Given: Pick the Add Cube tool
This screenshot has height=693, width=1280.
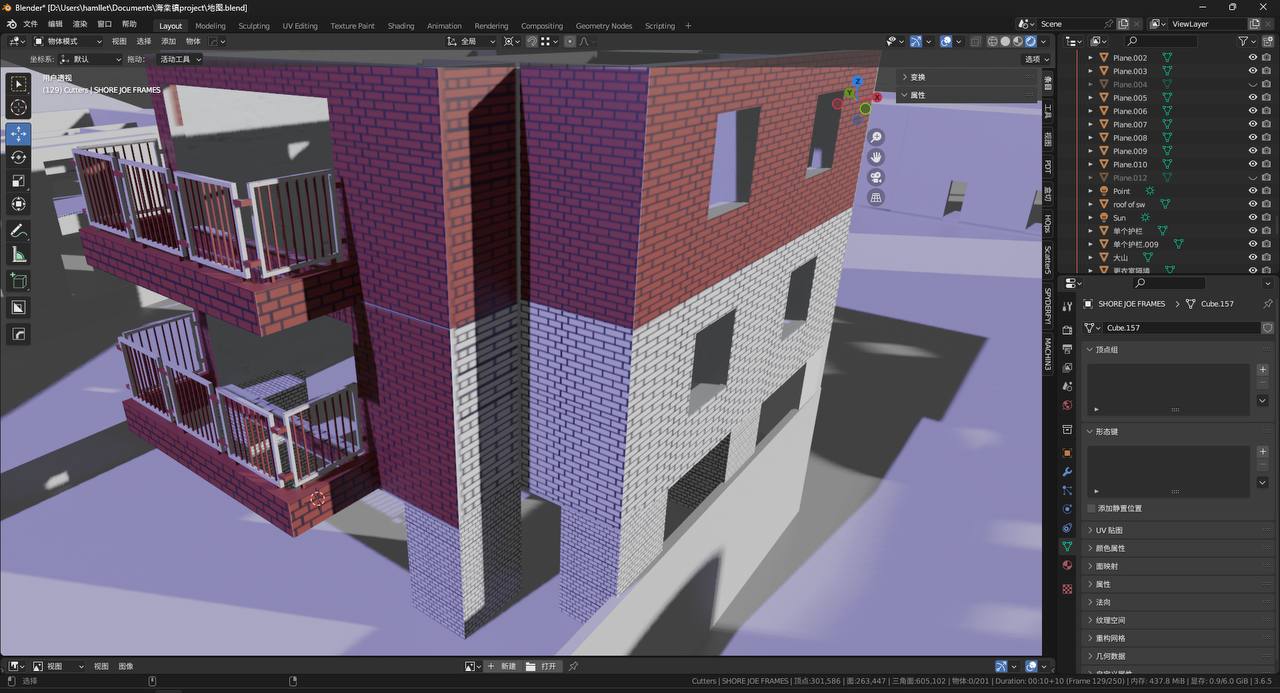Looking at the screenshot, I should pyautogui.click(x=18, y=281).
